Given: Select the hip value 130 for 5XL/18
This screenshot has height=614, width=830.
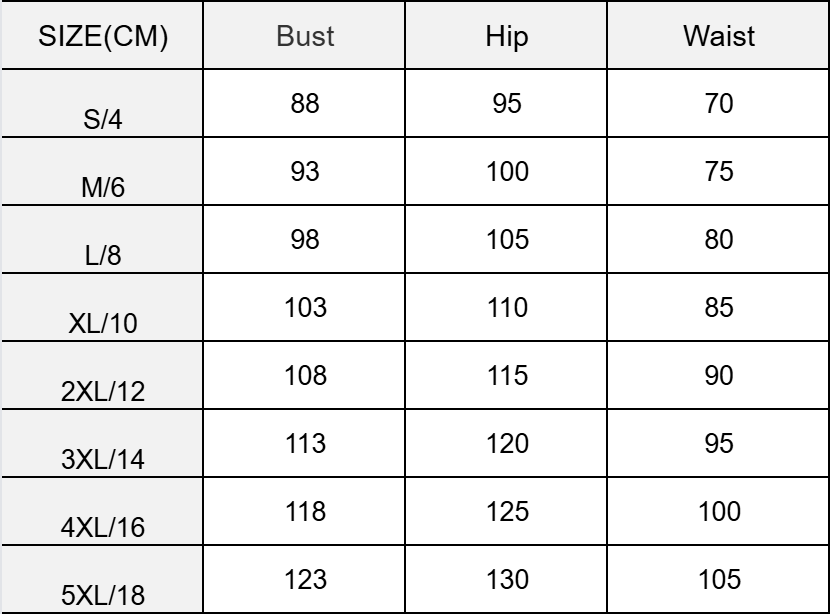Looking at the screenshot, I should point(507,579).
